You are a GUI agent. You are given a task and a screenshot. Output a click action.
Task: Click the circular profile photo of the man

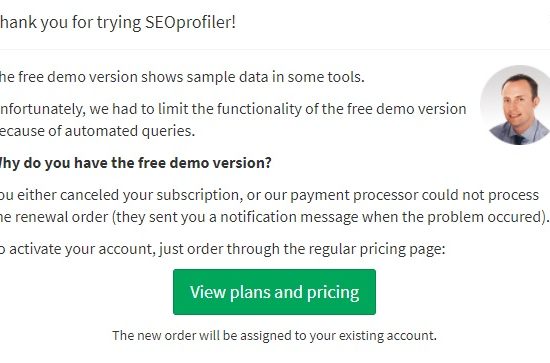(516, 105)
